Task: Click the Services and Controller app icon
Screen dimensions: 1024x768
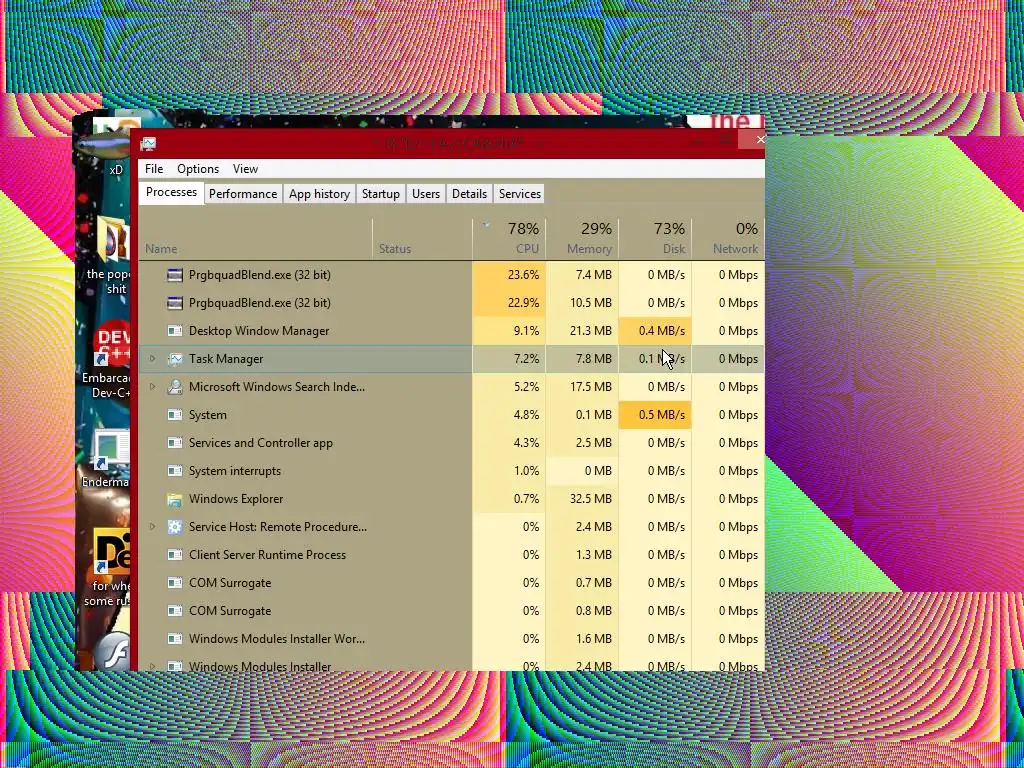Action: point(174,443)
